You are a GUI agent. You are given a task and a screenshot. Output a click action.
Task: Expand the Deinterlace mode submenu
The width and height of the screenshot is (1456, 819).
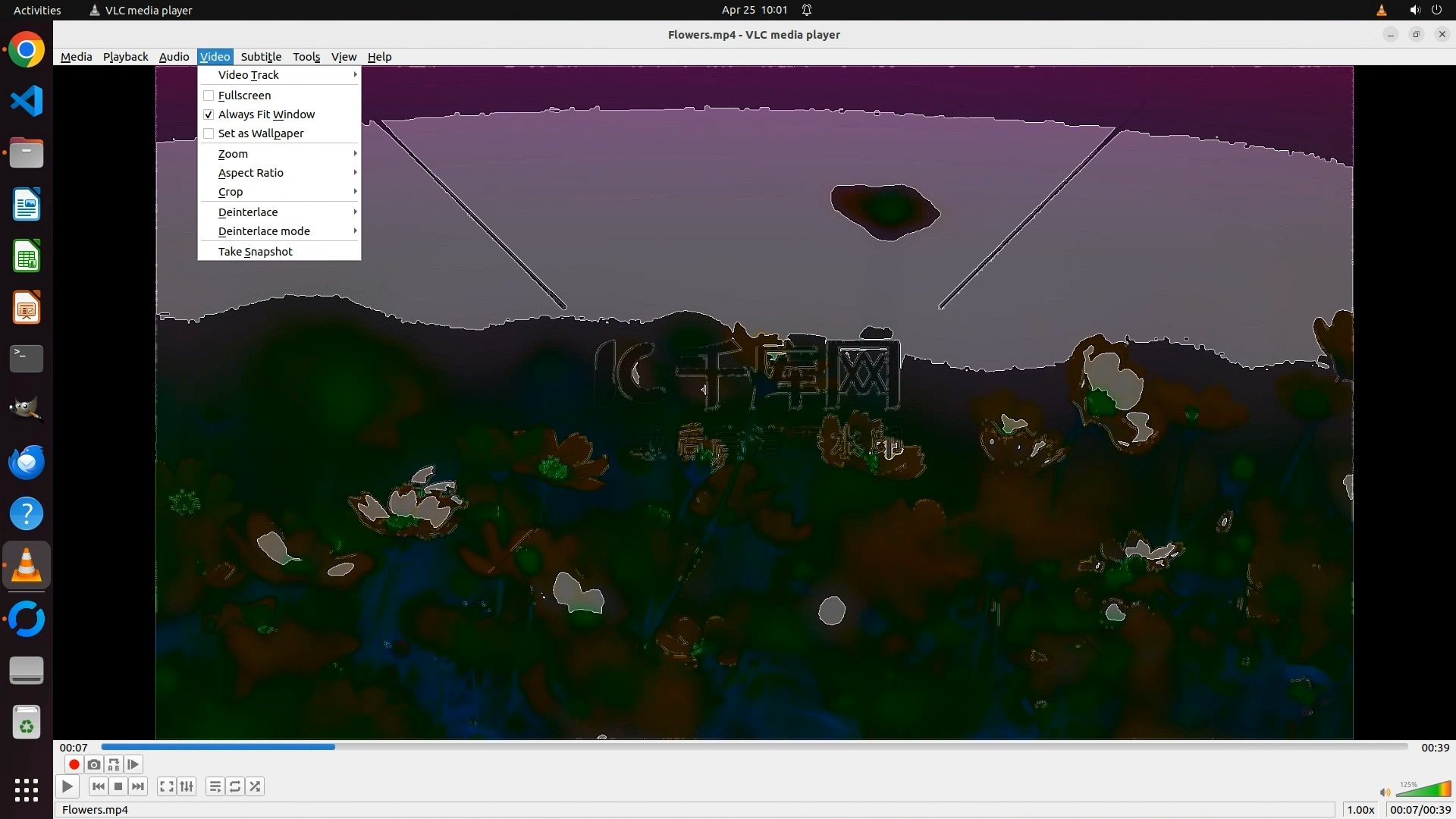coord(264,231)
